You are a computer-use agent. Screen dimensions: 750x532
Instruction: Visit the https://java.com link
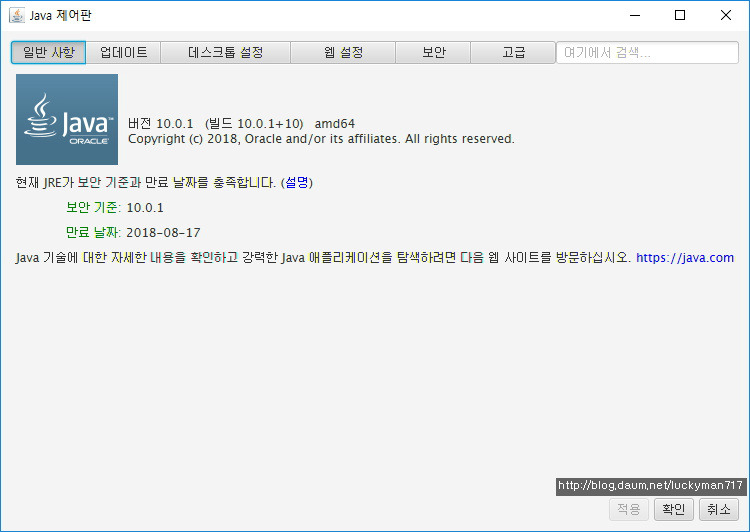pos(684,257)
